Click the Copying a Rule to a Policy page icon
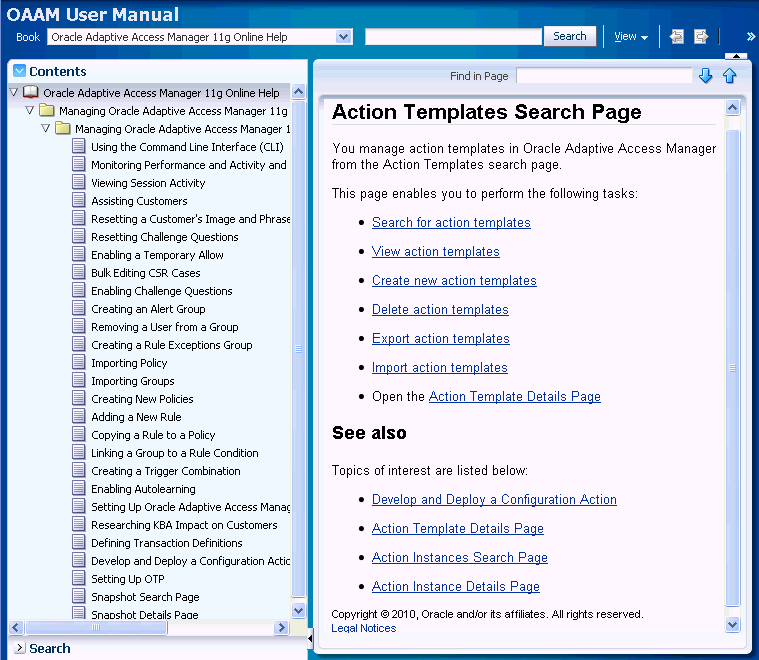The height and width of the screenshot is (660, 759). point(78,434)
